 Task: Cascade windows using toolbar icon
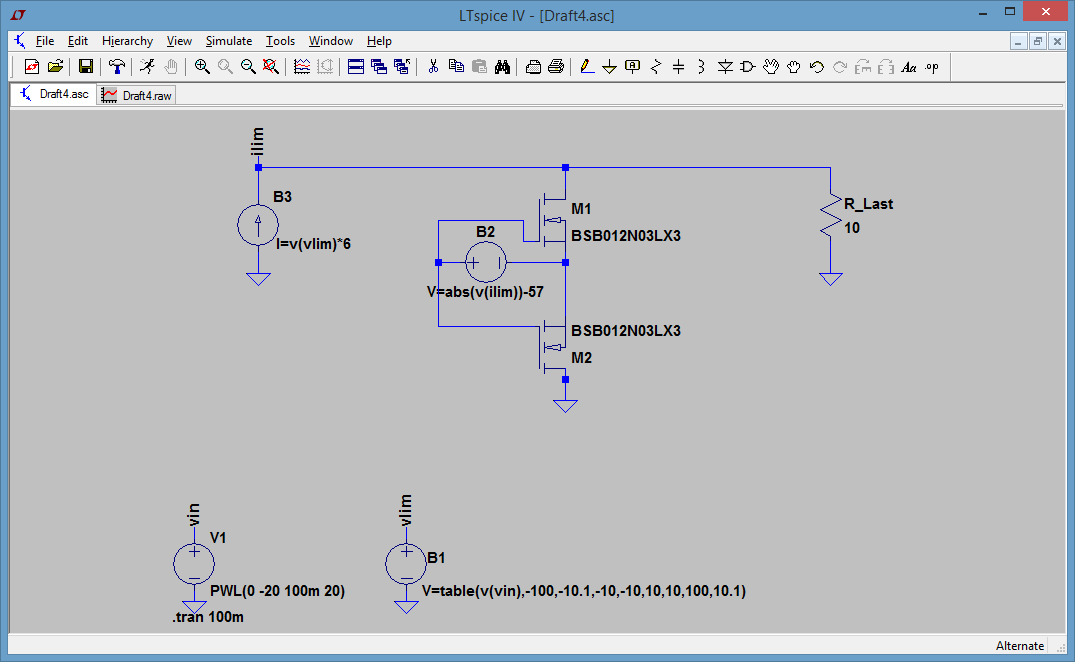378,66
